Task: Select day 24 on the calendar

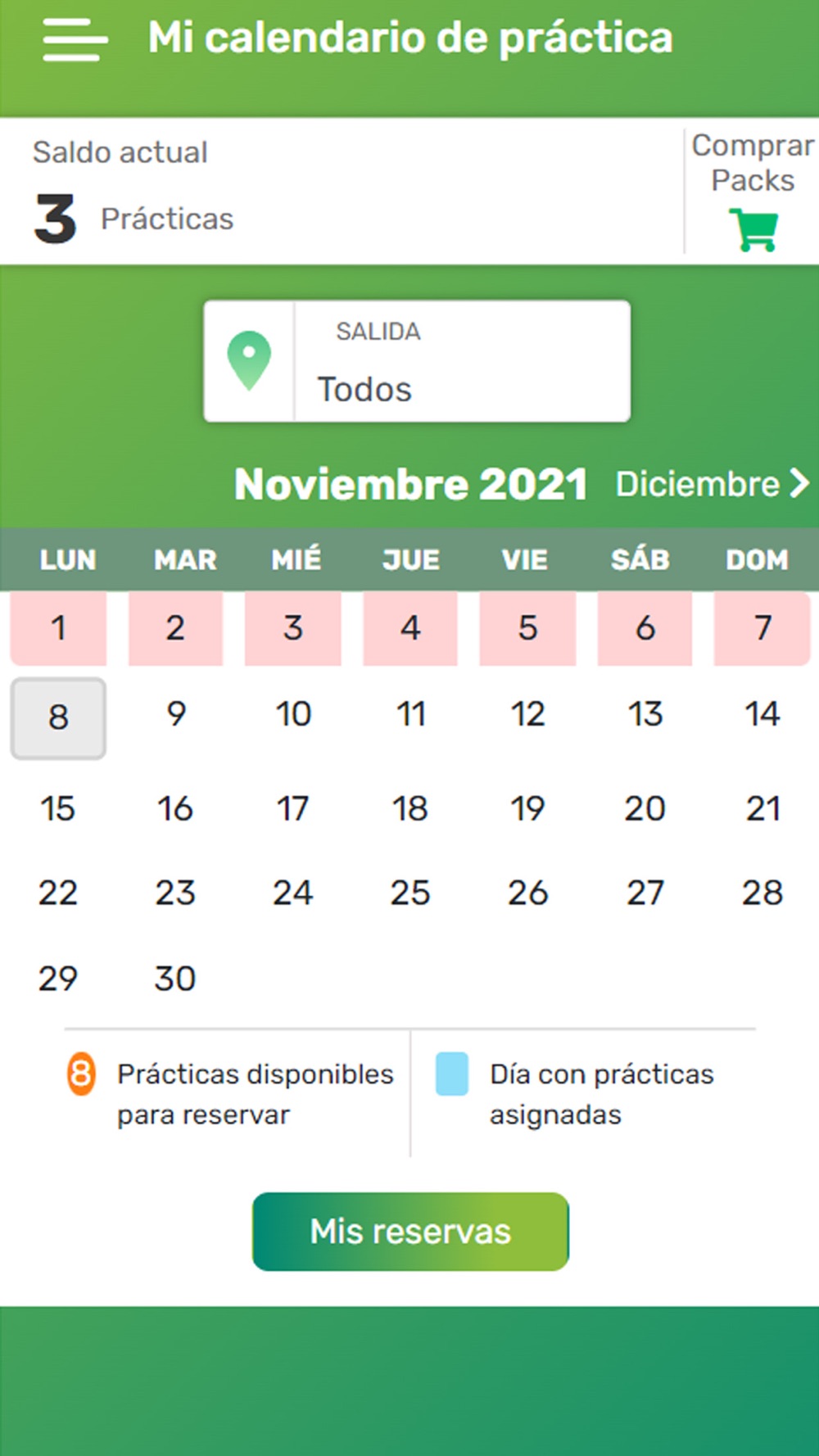Action: [292, 893]
